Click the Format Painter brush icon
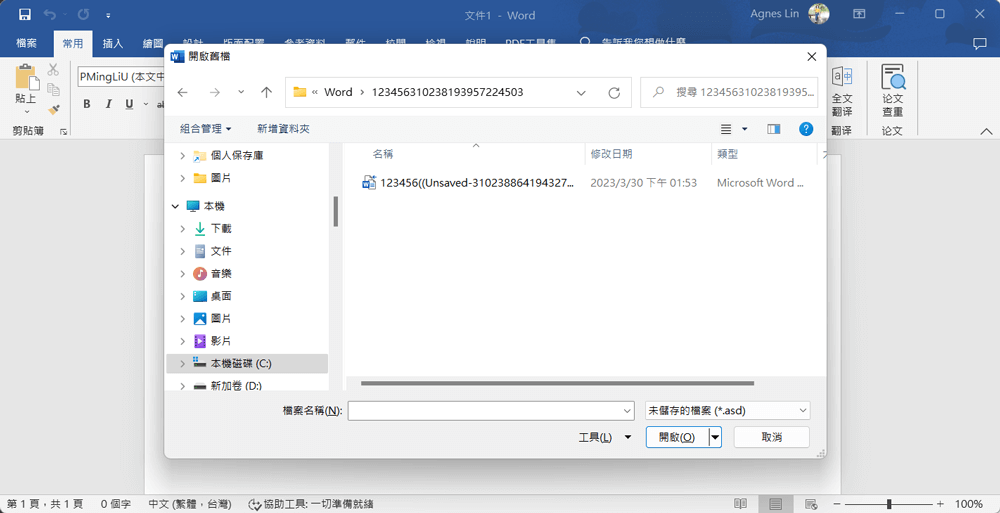 (x=54, y=110)
